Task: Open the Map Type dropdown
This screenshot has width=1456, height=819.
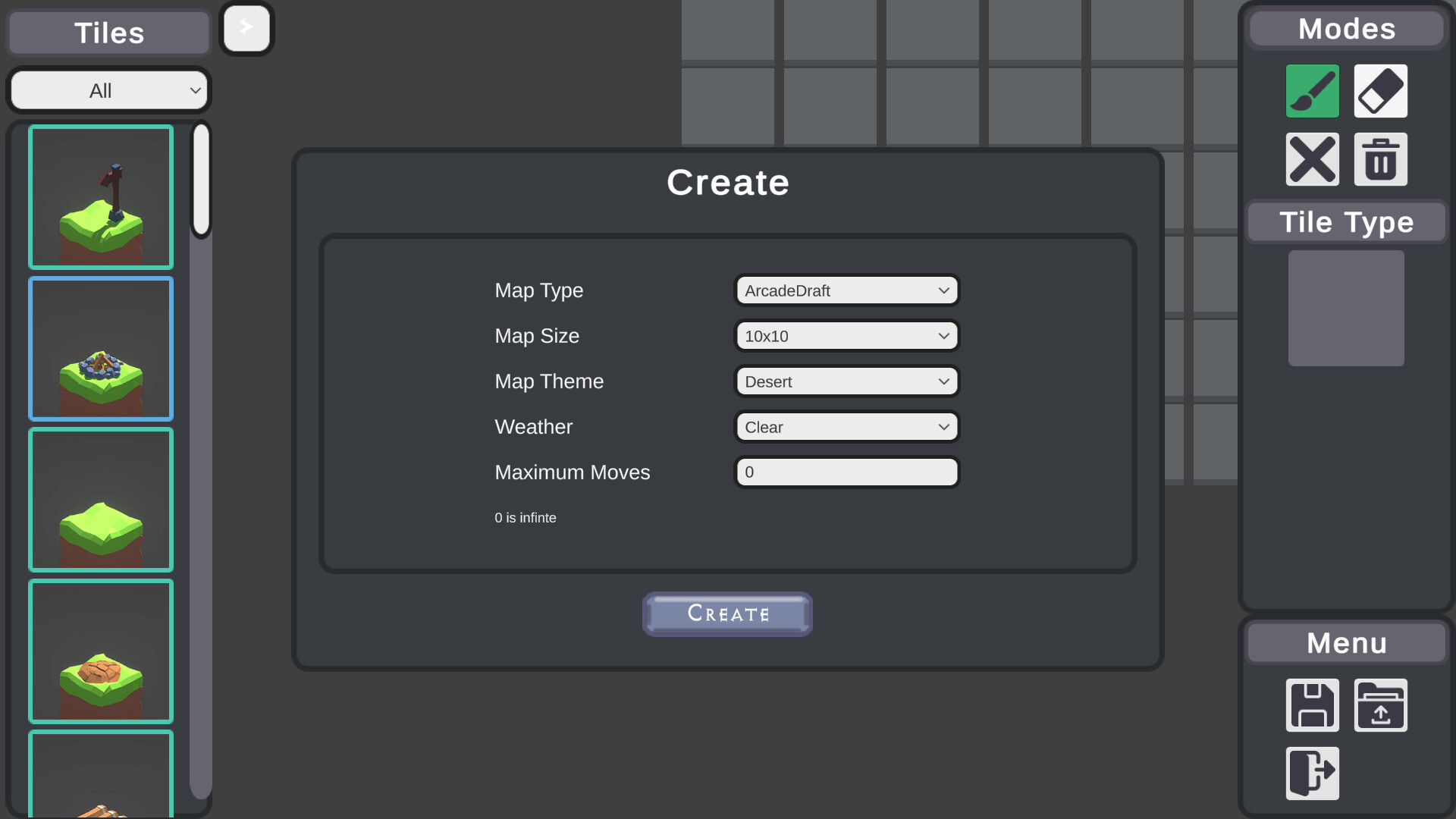Action: point(846,290)
